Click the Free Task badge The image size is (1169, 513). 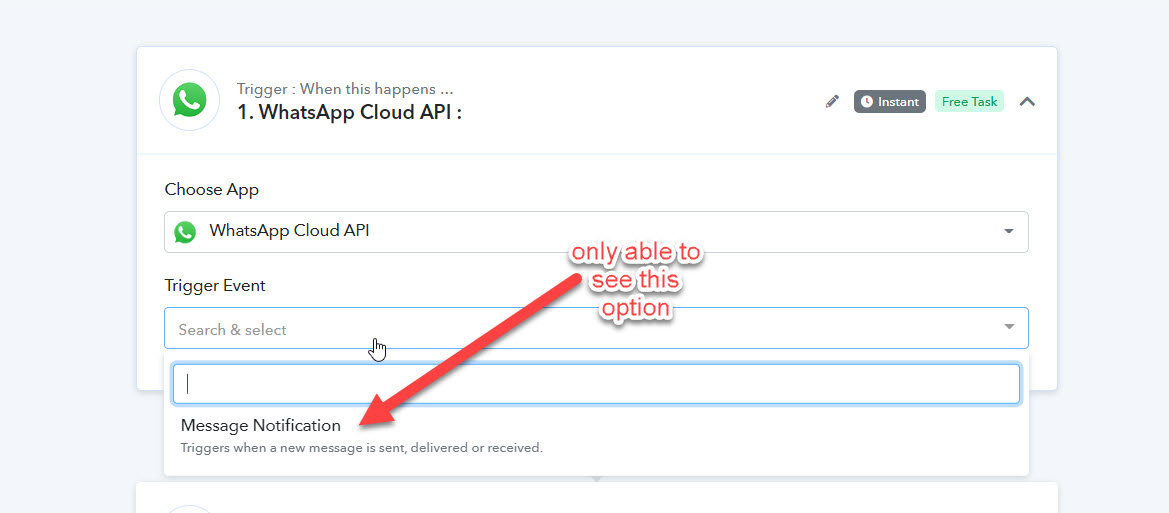pyautogui.click(x=969, y=101)
